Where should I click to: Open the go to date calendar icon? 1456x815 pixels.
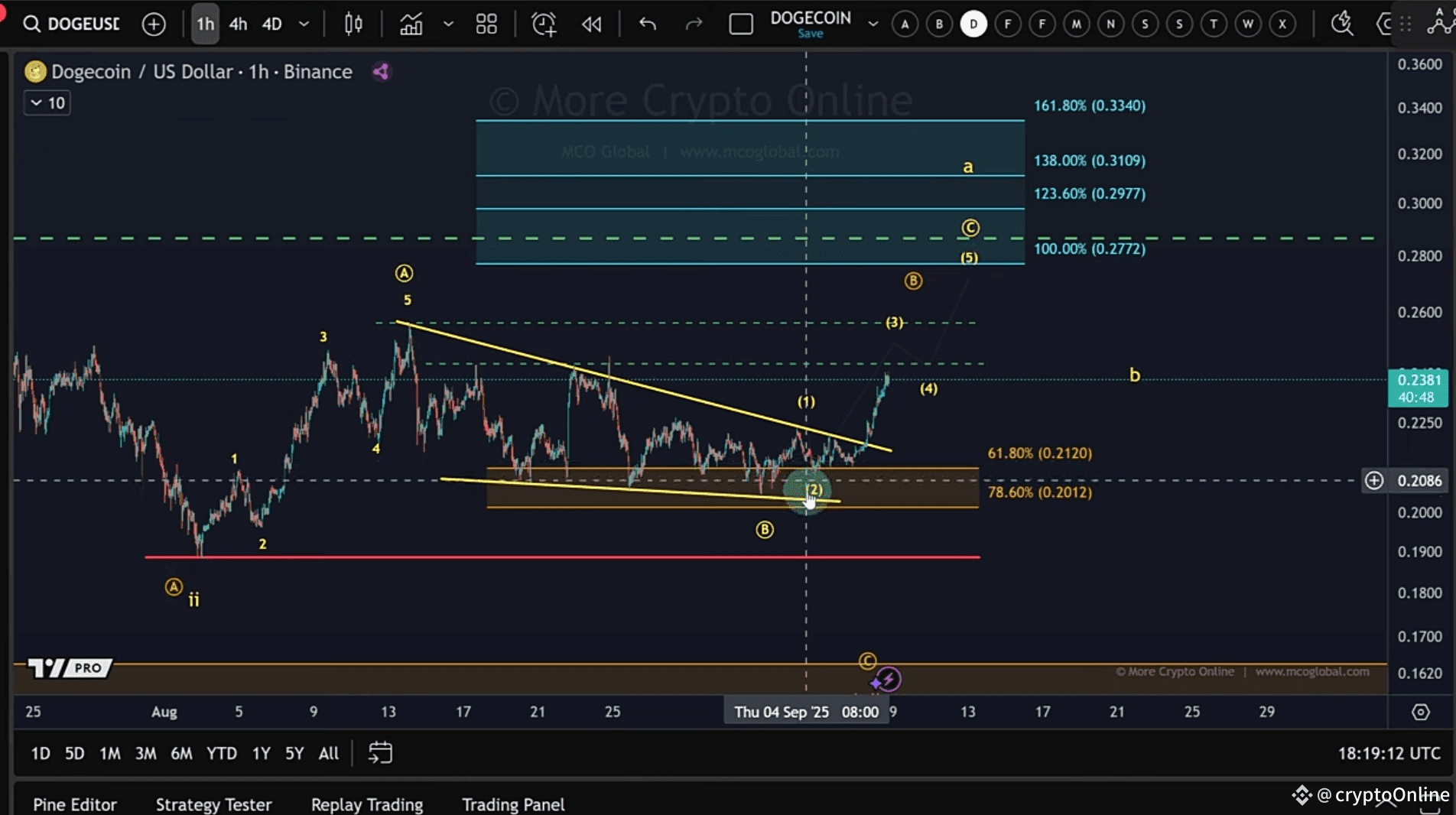click(380, 753)
